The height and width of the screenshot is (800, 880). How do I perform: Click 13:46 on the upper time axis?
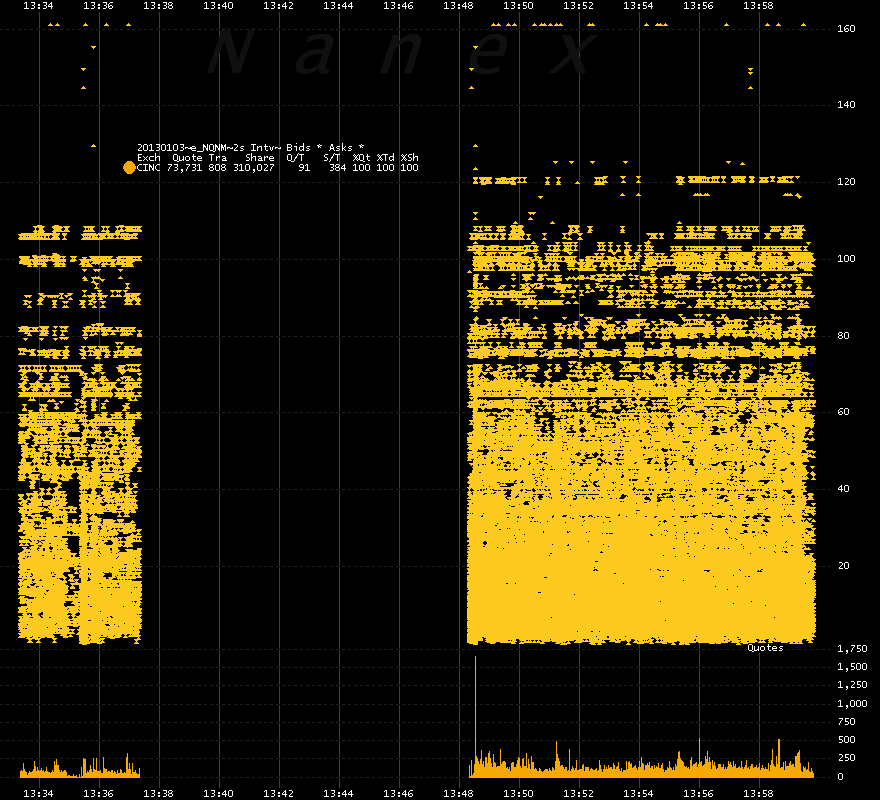[x=398, y=6]
